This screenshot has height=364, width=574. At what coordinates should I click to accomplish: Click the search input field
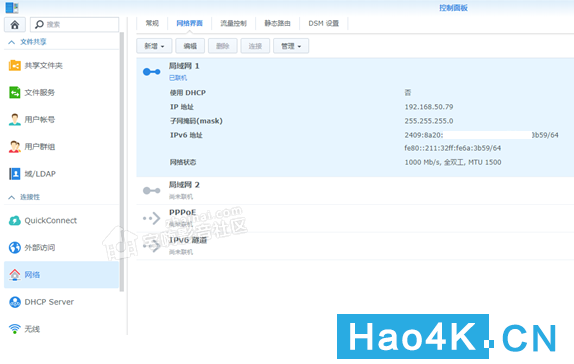(75, 25)
